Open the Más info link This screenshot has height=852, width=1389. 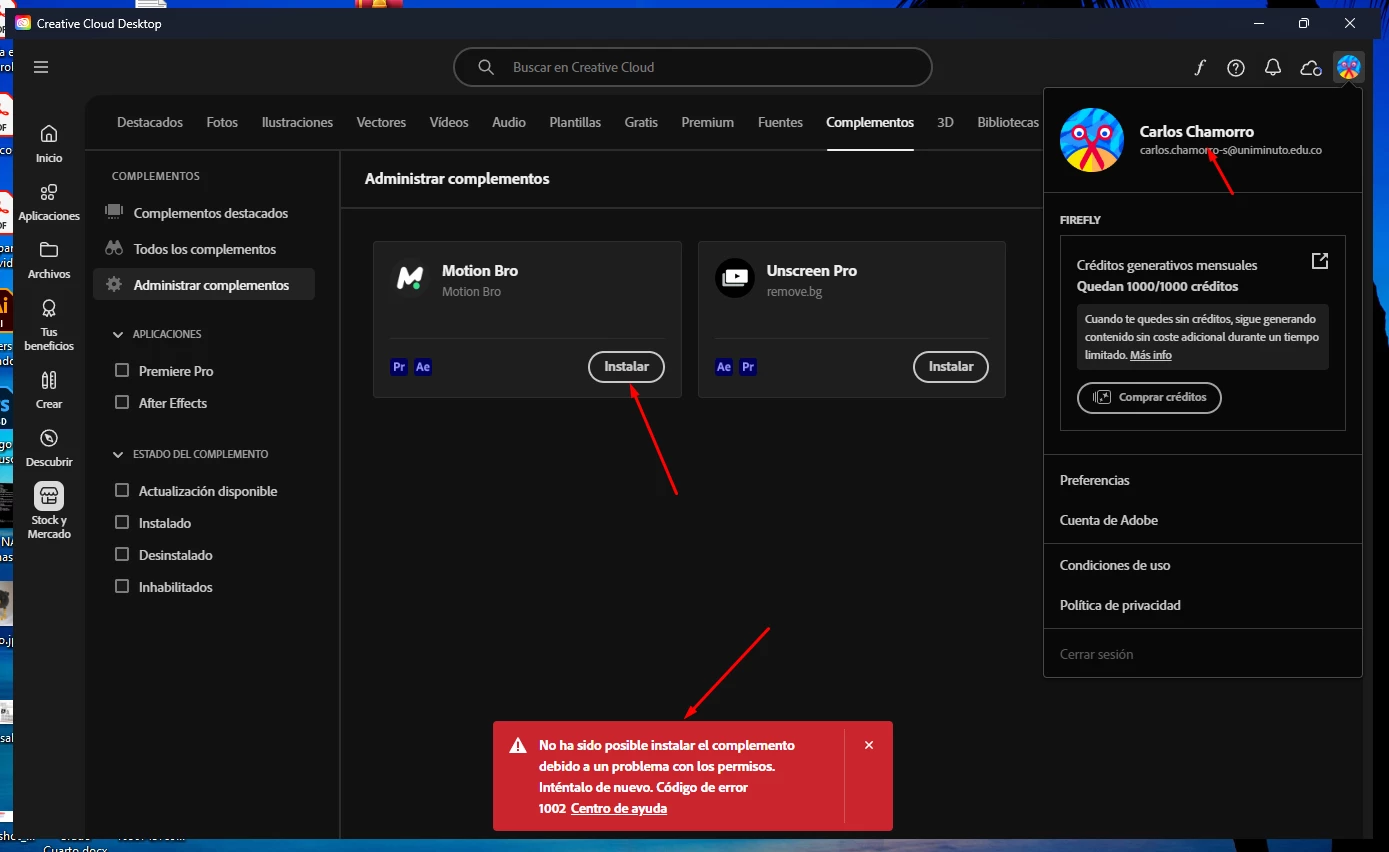tap(1151, 355)
